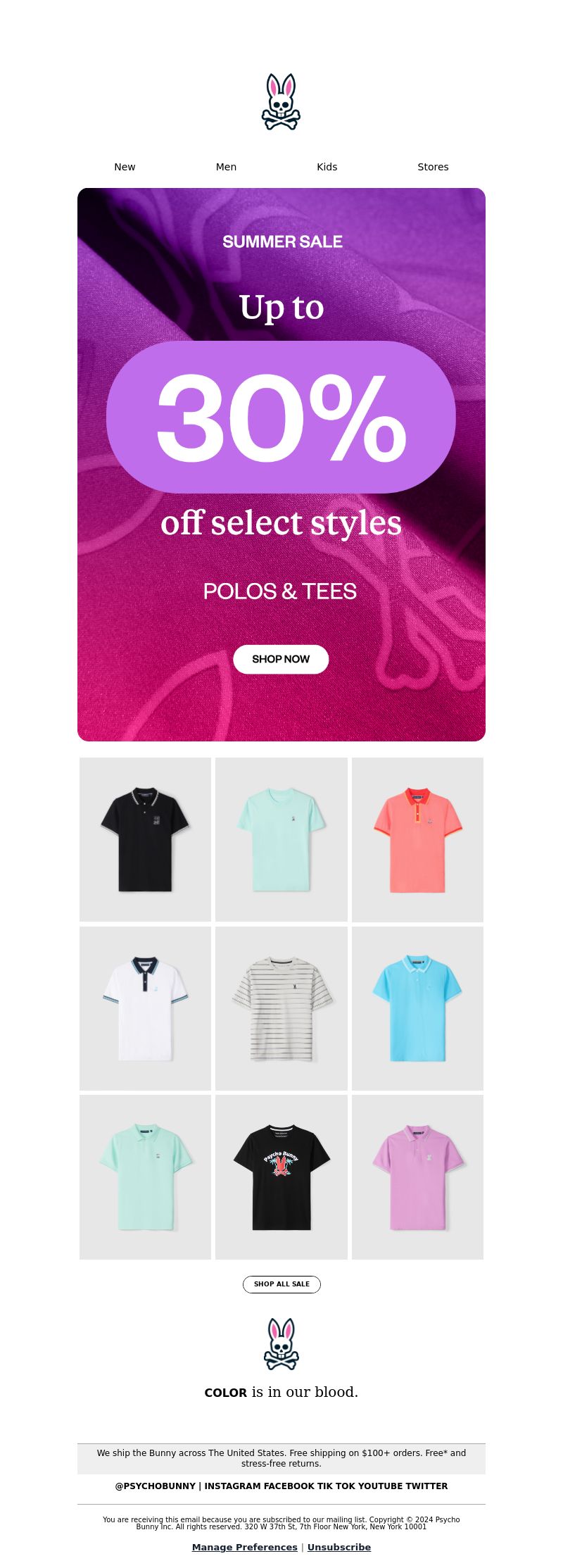Click the Unsubscribe link

[x=339, y=1547]
